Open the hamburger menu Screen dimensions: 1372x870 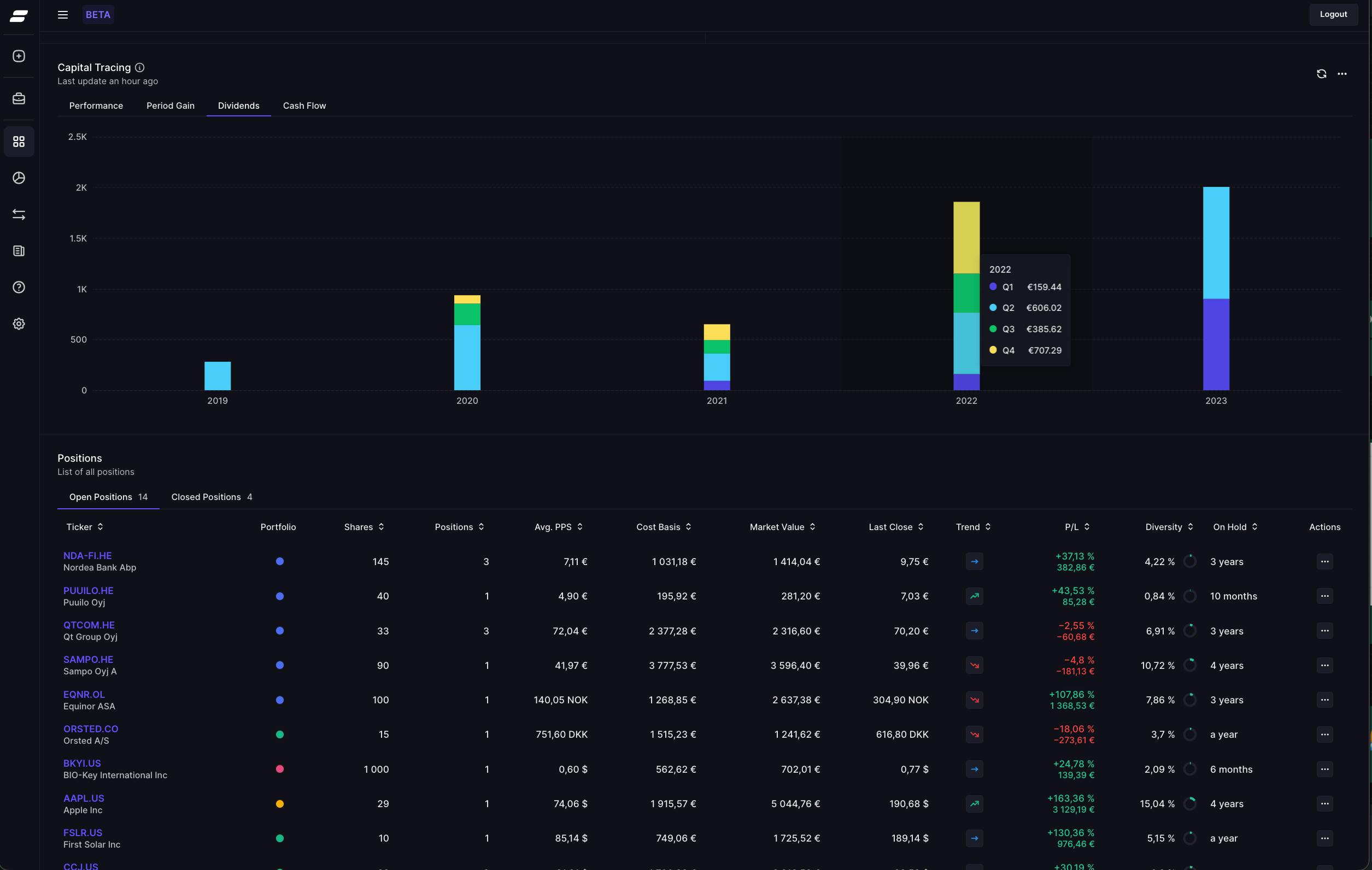(63, 15)
